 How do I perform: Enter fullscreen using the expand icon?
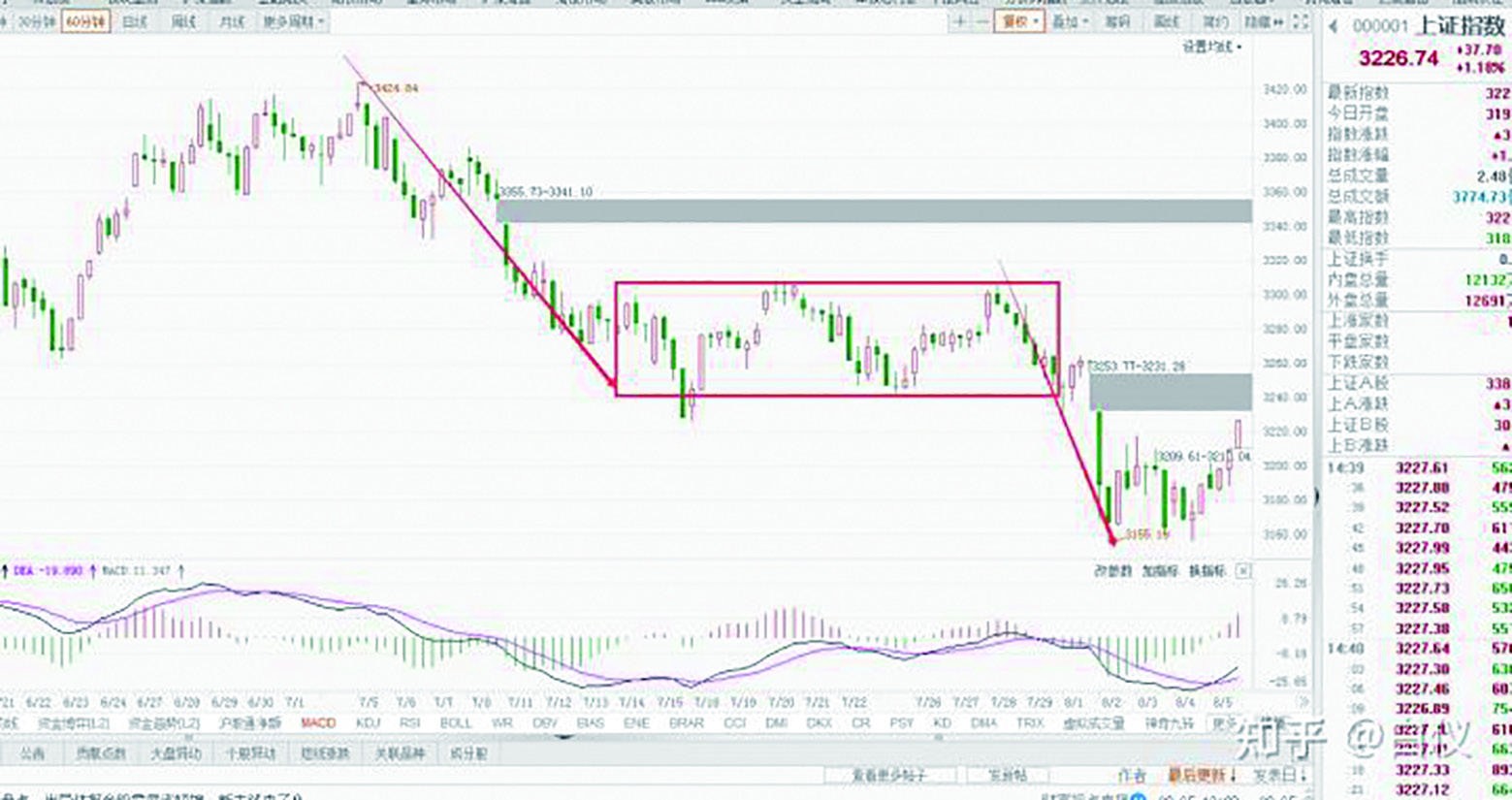[x=1302, y=21]
